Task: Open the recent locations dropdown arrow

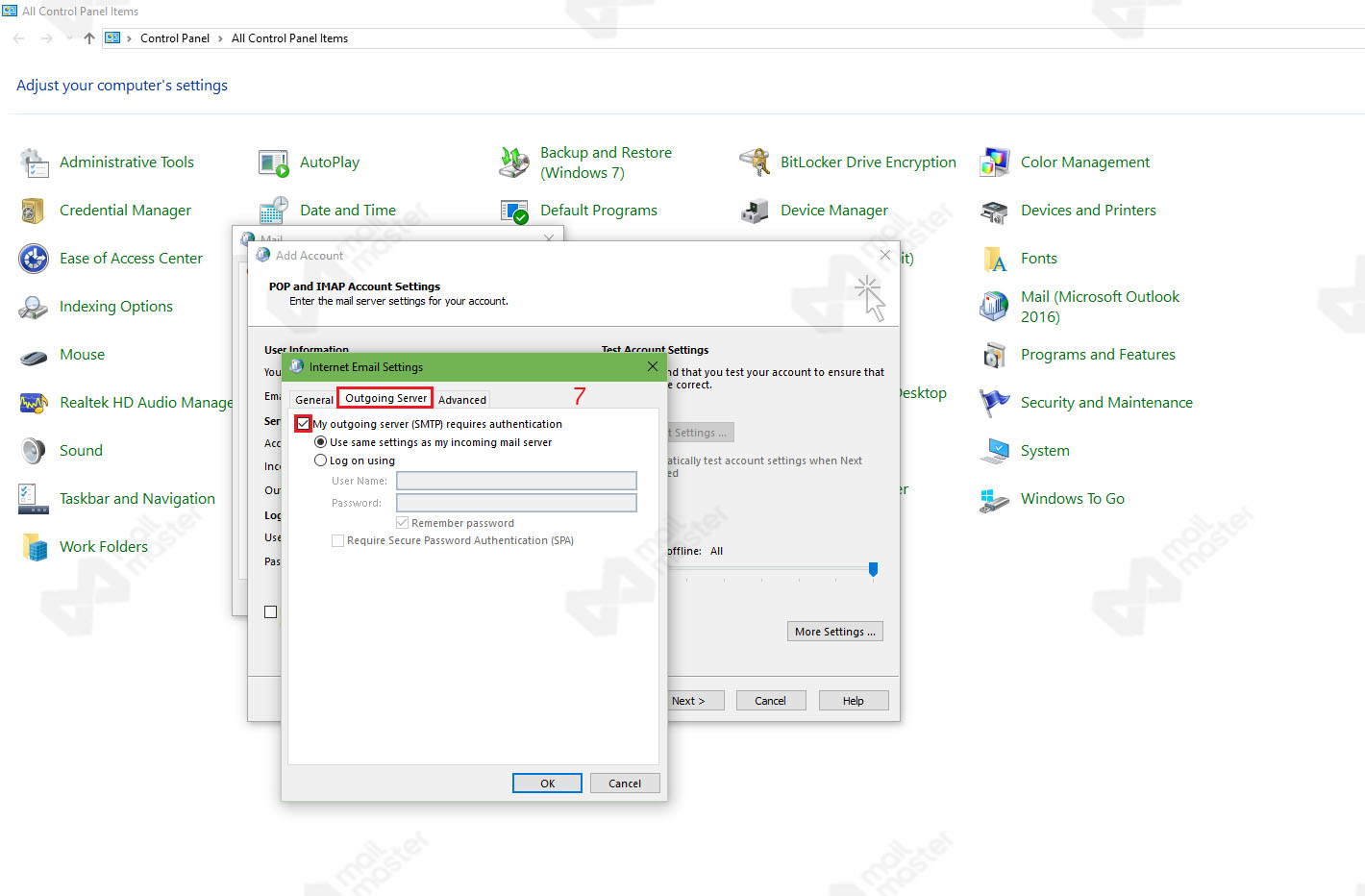Action: pyautogui.click(x=69, y=38)
